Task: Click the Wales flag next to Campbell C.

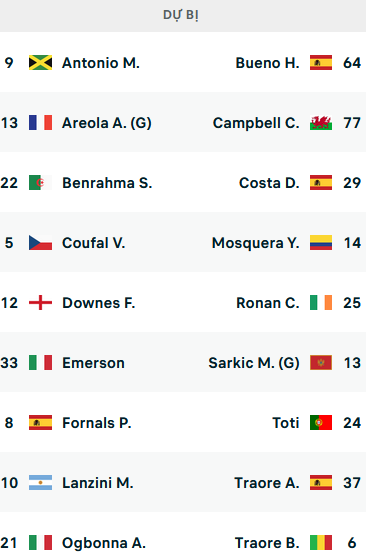Action: coord(321,123)
